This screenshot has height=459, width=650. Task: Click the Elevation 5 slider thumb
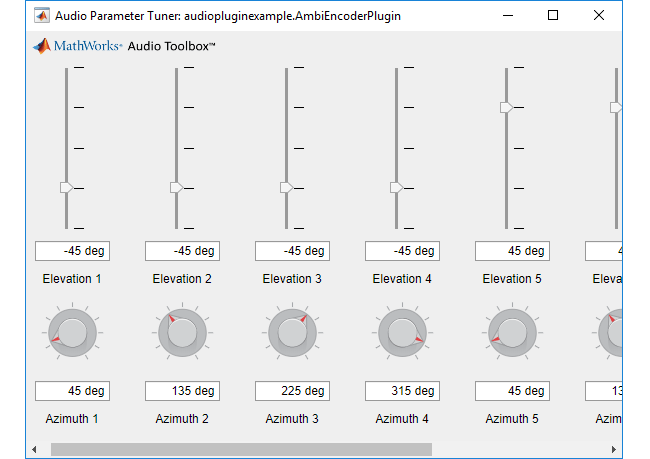[x=507, y=107]
